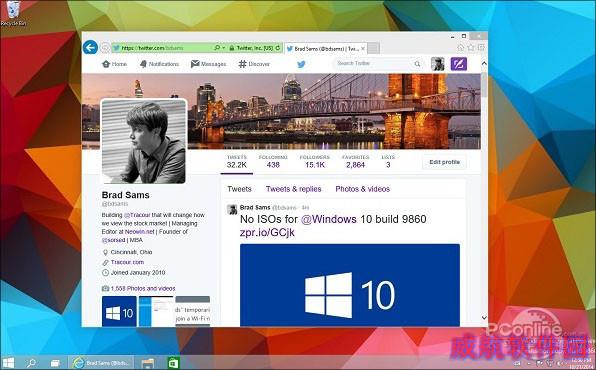The image size is (596, 370).
Task: Open the taskbar Search magnifier
Action: (x=32, y=363)
